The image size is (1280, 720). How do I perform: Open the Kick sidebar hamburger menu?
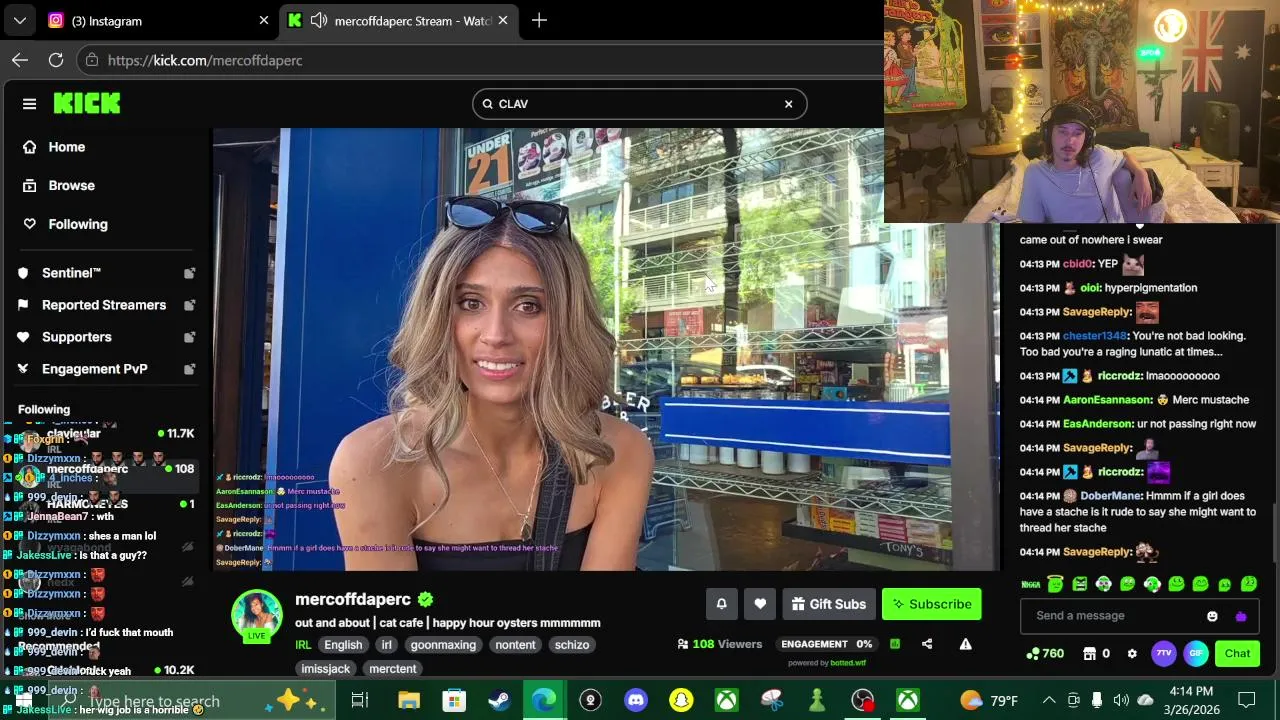(29, 104)
